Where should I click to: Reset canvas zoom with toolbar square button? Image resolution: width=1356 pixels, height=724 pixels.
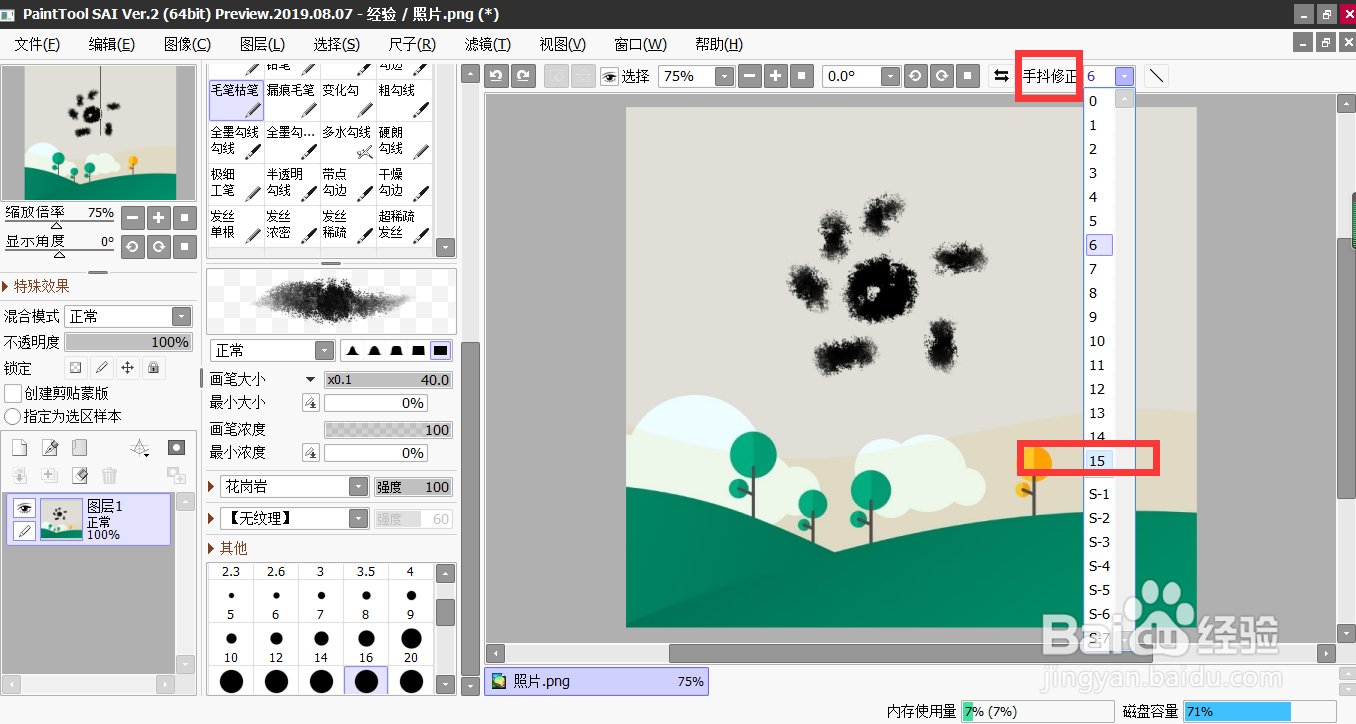pos(802,76)
